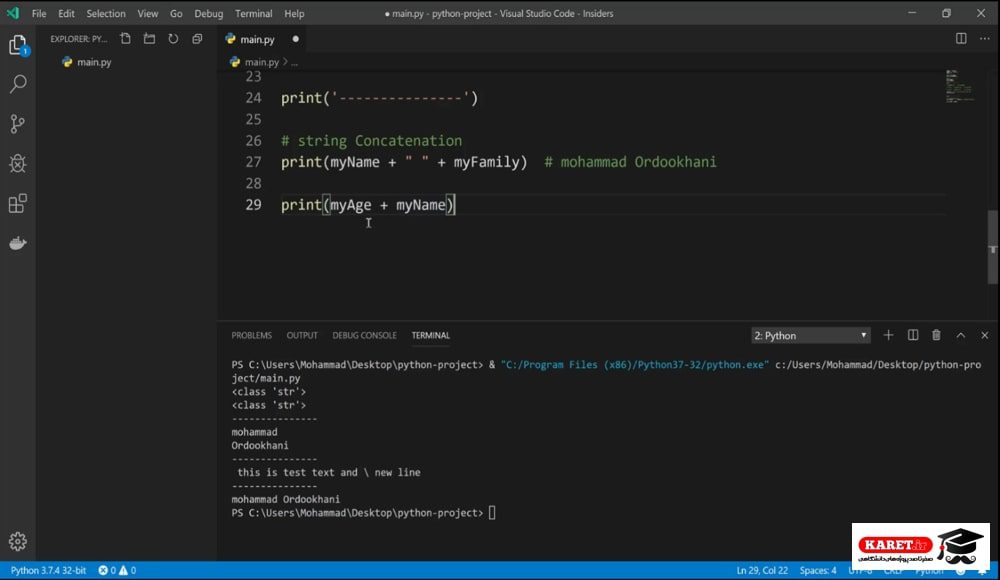Open the Debug menu
This screenshot has height=580, width=1000.
pos(209,13)
